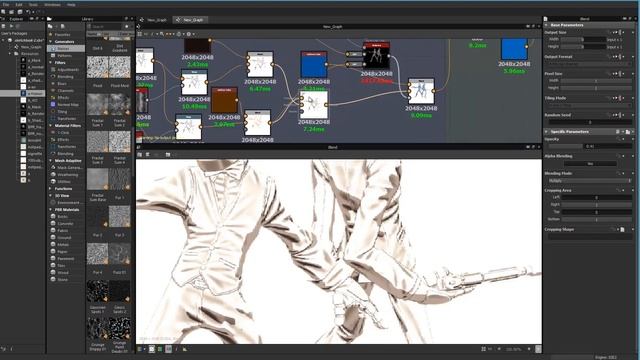This screenshot has height=360, width=640.
Task: Open the Blending Mode dropdown set to Multiply
Action: click(x=590, y=180)
